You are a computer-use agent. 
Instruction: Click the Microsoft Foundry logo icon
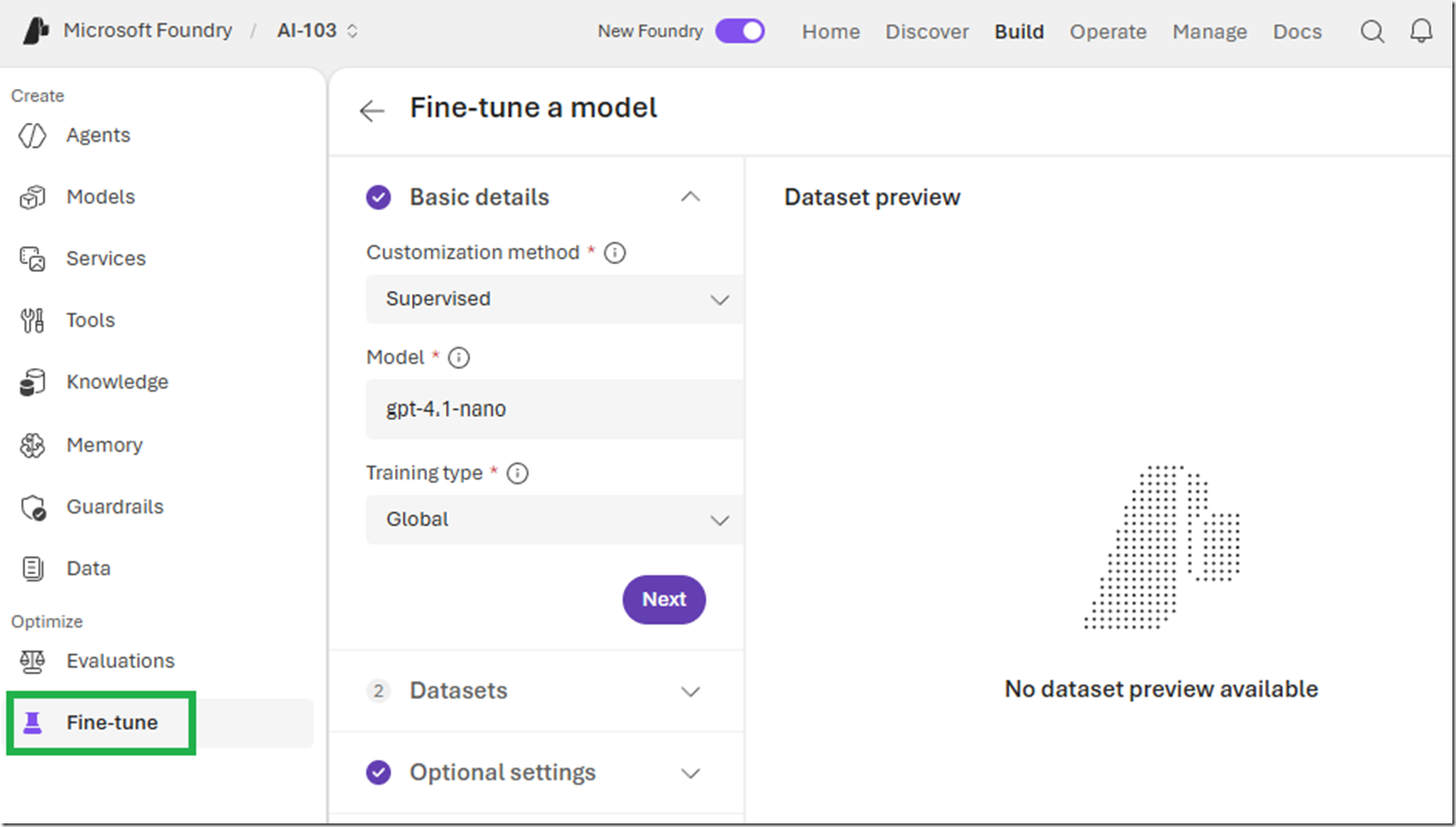(36, 31)
